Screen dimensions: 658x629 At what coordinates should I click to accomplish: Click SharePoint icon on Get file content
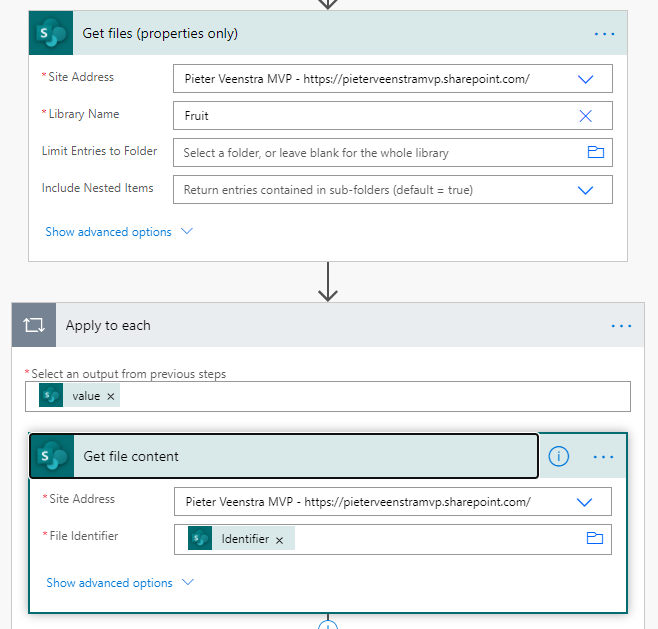(x=52, y=456)
